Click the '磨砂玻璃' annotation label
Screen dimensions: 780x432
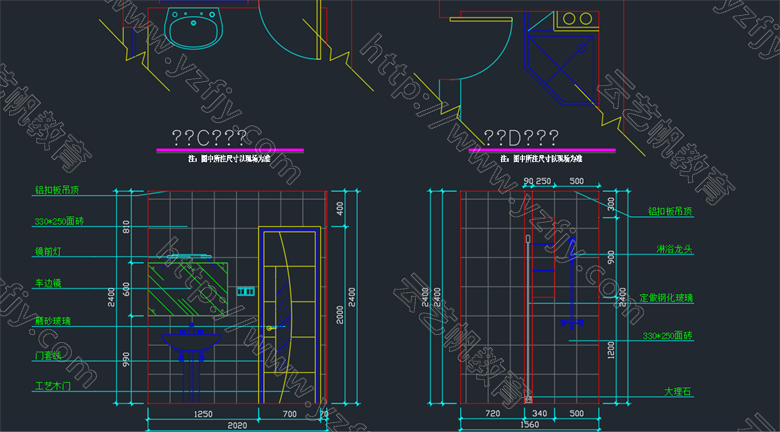pos(53,322)
